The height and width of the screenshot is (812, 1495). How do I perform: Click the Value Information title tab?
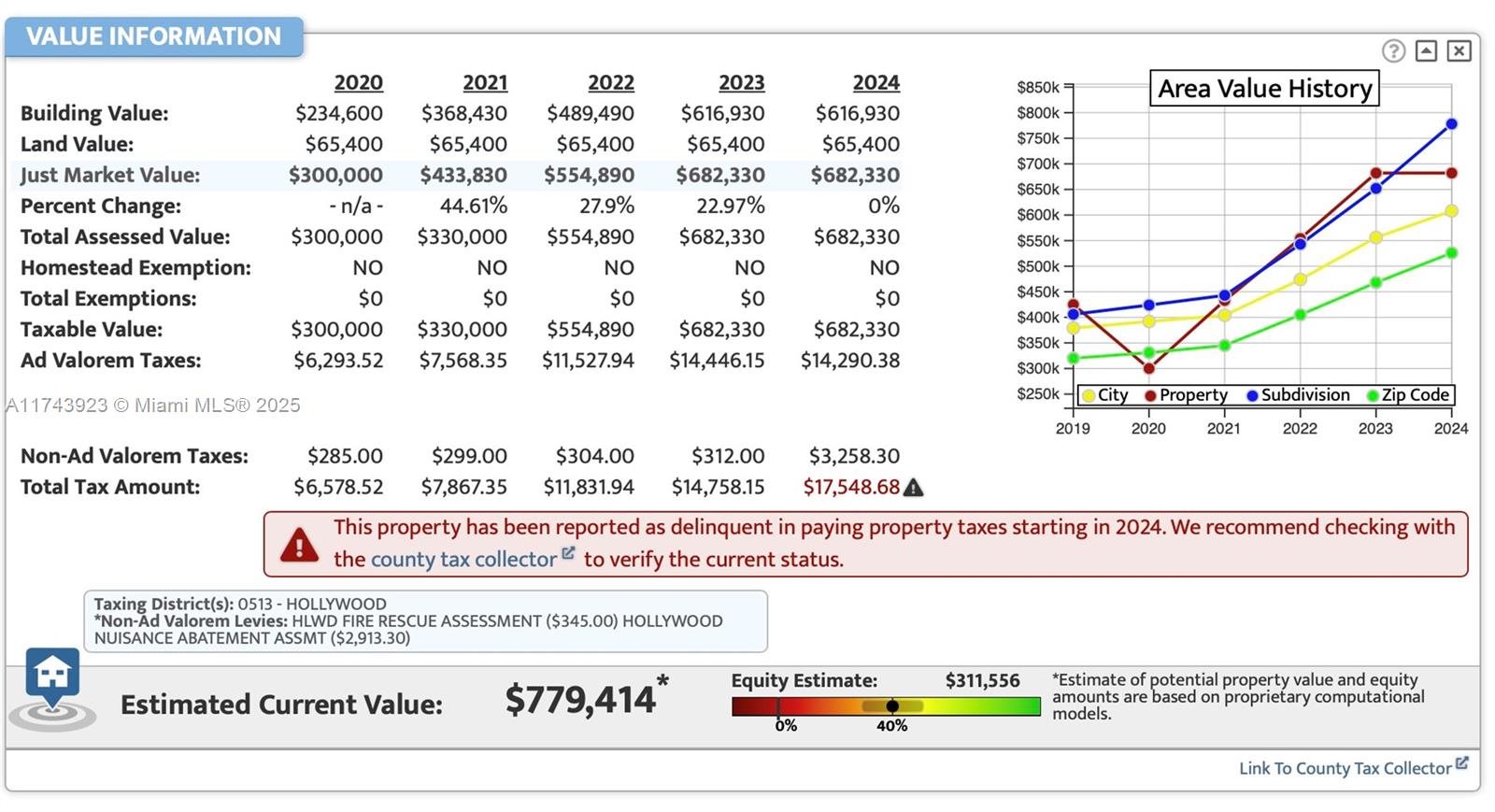tap(153, 36)
